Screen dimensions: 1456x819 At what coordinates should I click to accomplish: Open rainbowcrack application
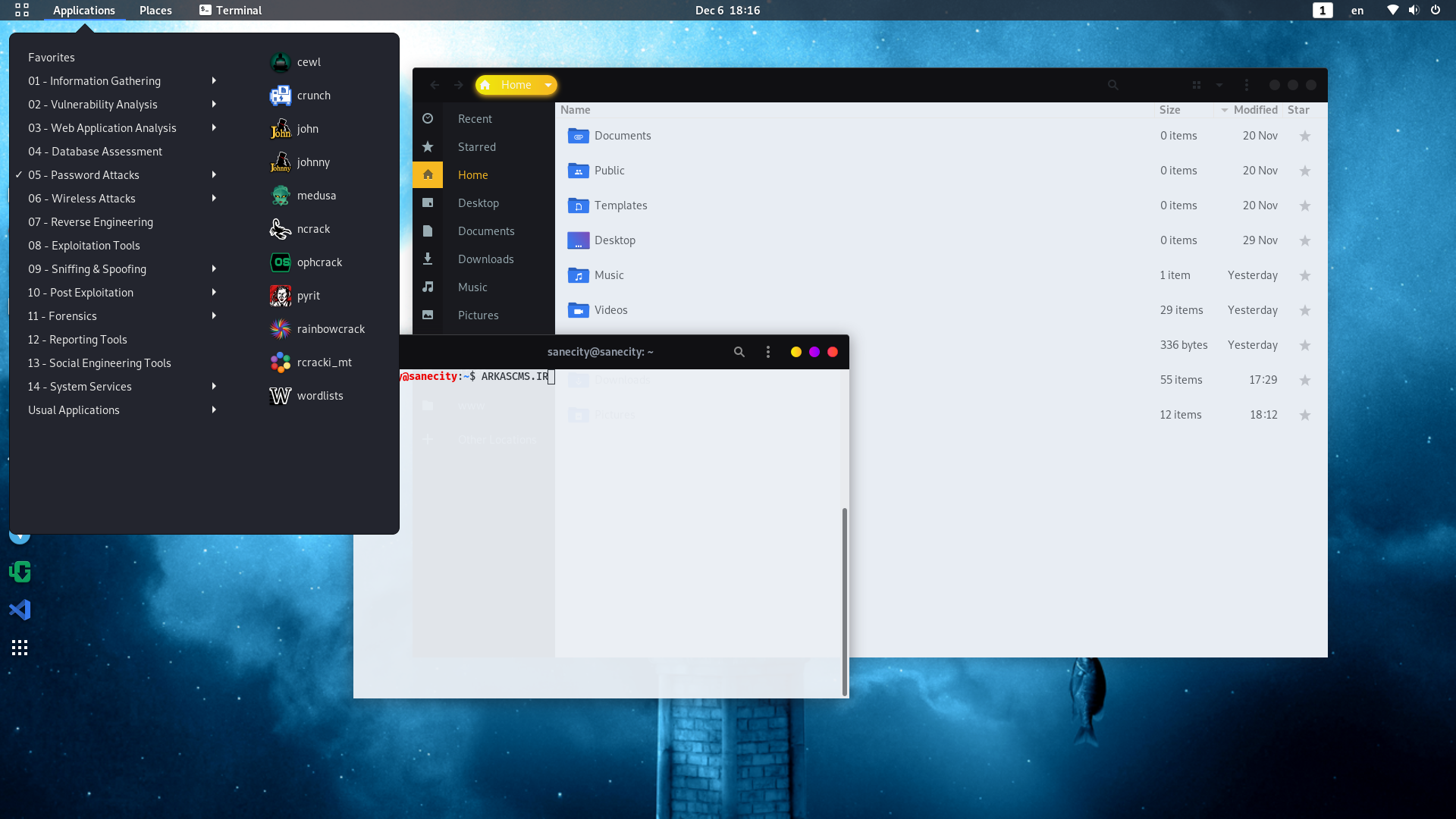click(x=330, y=329)
